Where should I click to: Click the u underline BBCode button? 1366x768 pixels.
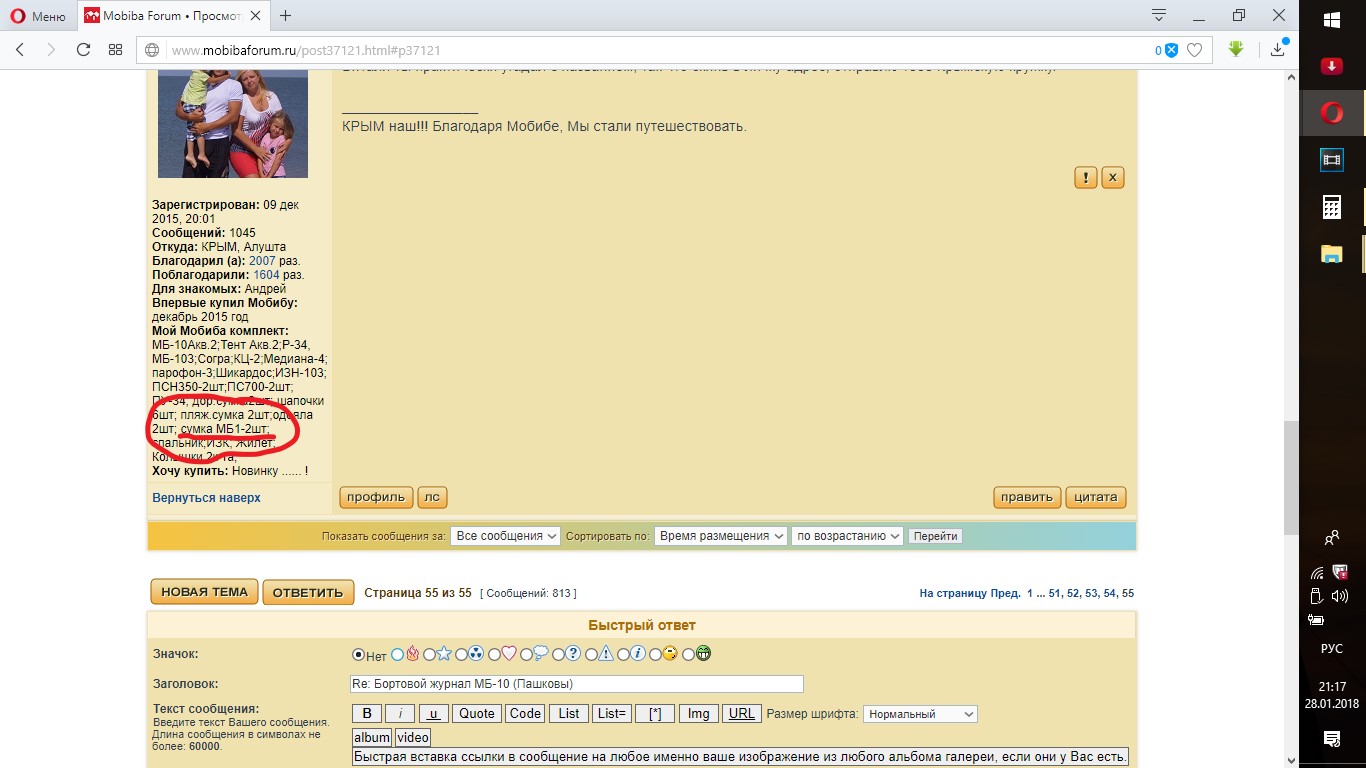click(434, 713)
